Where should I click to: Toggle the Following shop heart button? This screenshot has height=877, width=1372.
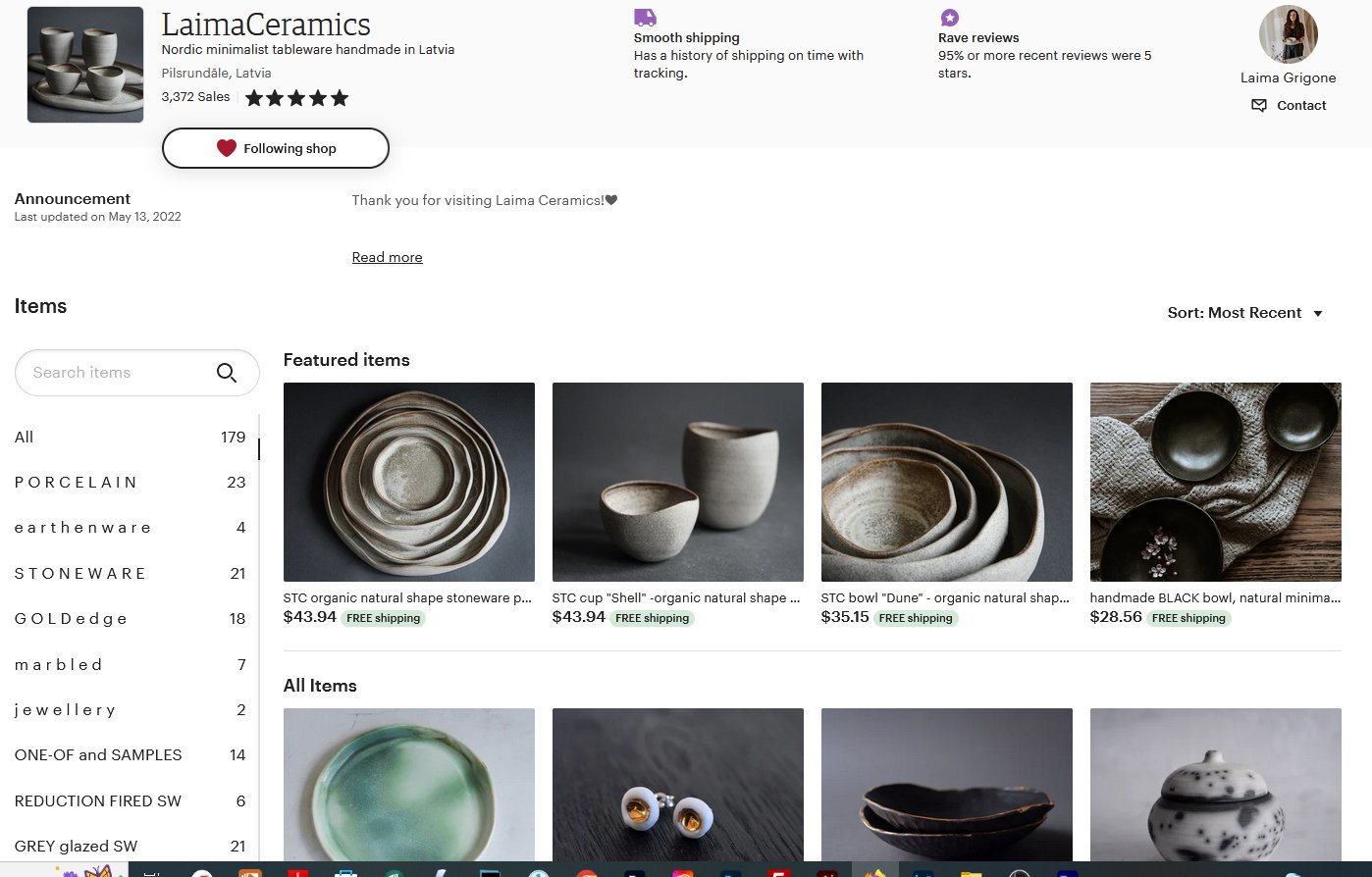[276, 148]
